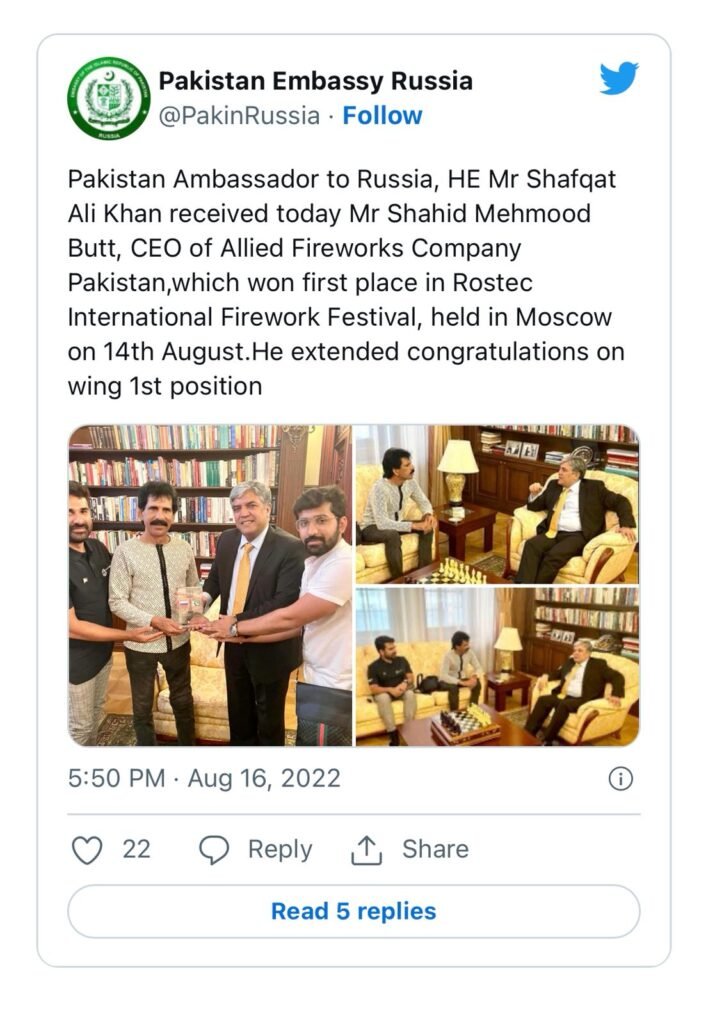Click the tweet text 'wing 1st position'
Image resolution: width=708 pixels, height=1024 pixels.
coord(165,386)
